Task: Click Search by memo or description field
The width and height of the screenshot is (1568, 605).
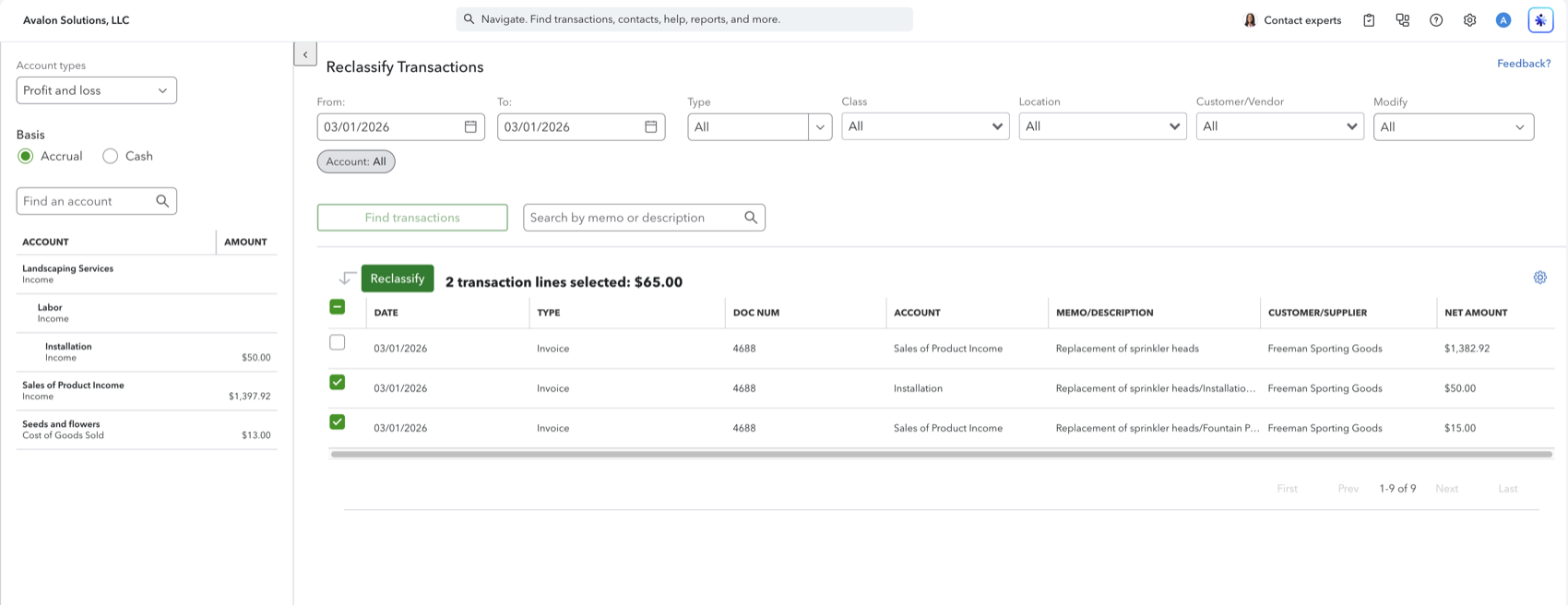Action: point(644,218)
